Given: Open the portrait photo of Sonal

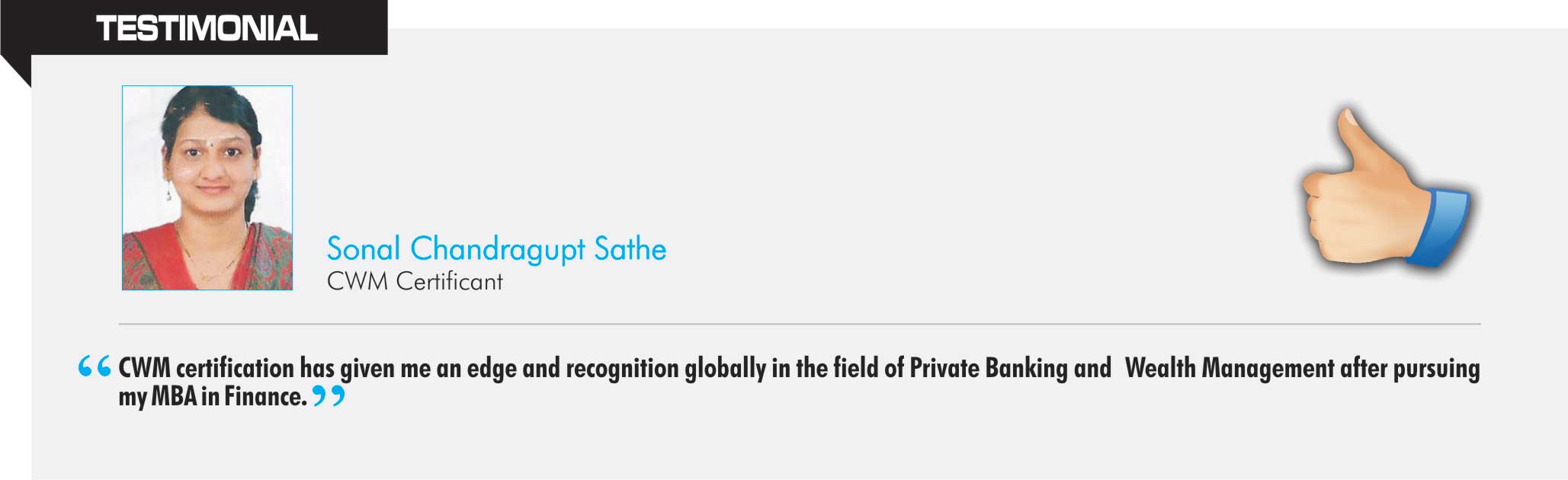Looking at the screenshot, I should (x=207, y=187).
